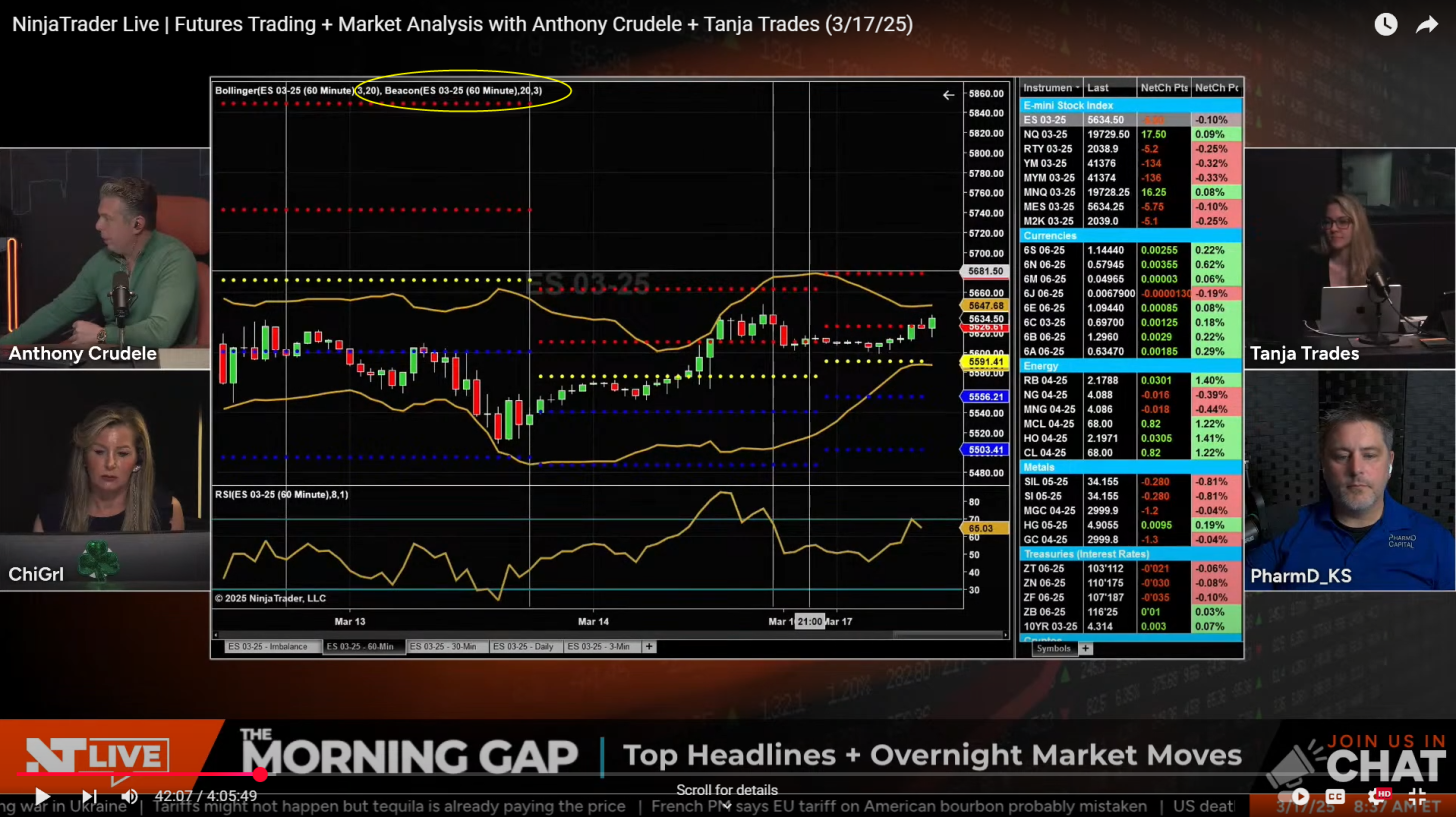
Task: Select the NG 04-25 natural gas row
Action: [x=1130, y=395]
